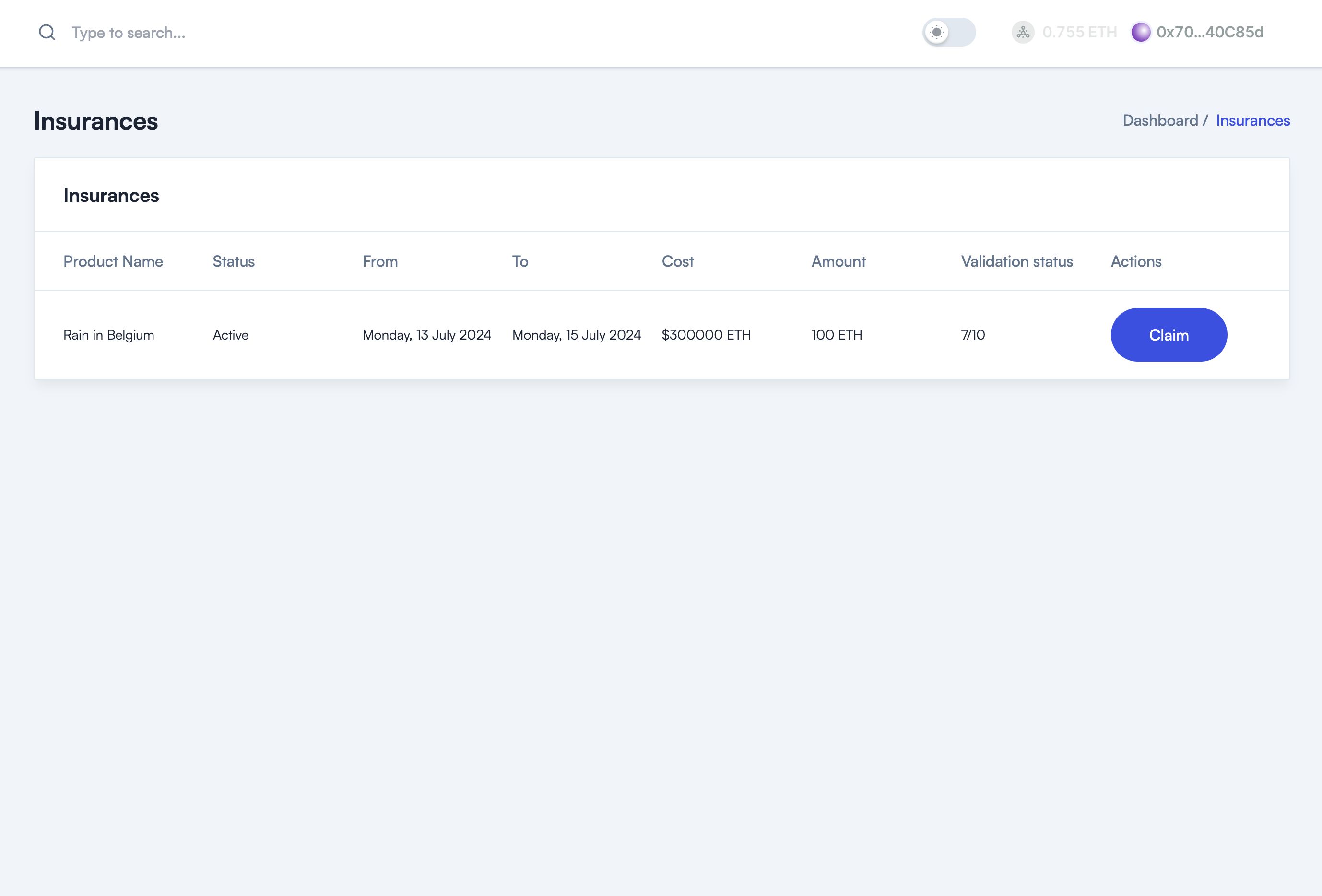1322x896 pixels.
Task: Click the network icon beside ETH balance
Action: pos(1023,33)
